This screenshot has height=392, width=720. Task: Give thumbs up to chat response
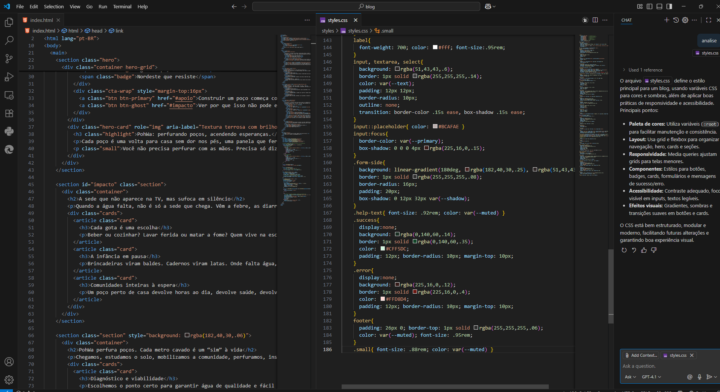(644, 250)
